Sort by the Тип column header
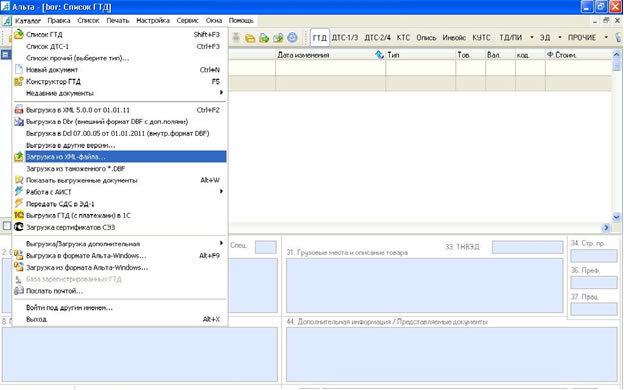This screenshot has width=624, height=390. coord(420,55)
